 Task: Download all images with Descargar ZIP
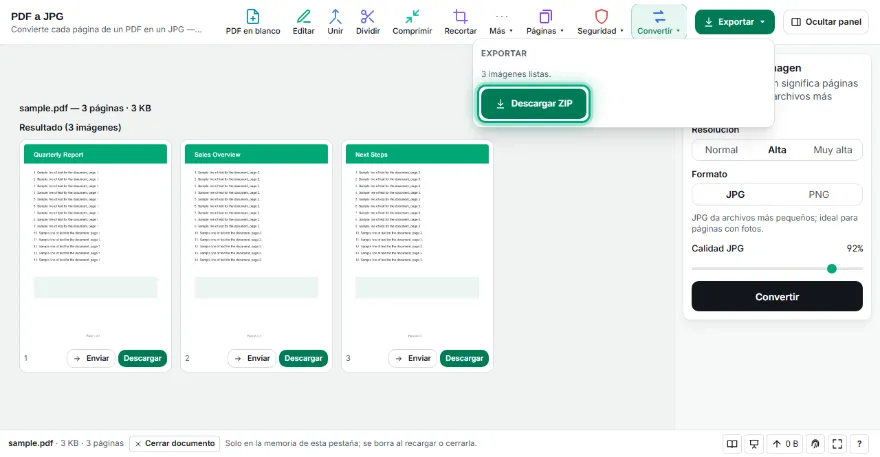point(534,103)
